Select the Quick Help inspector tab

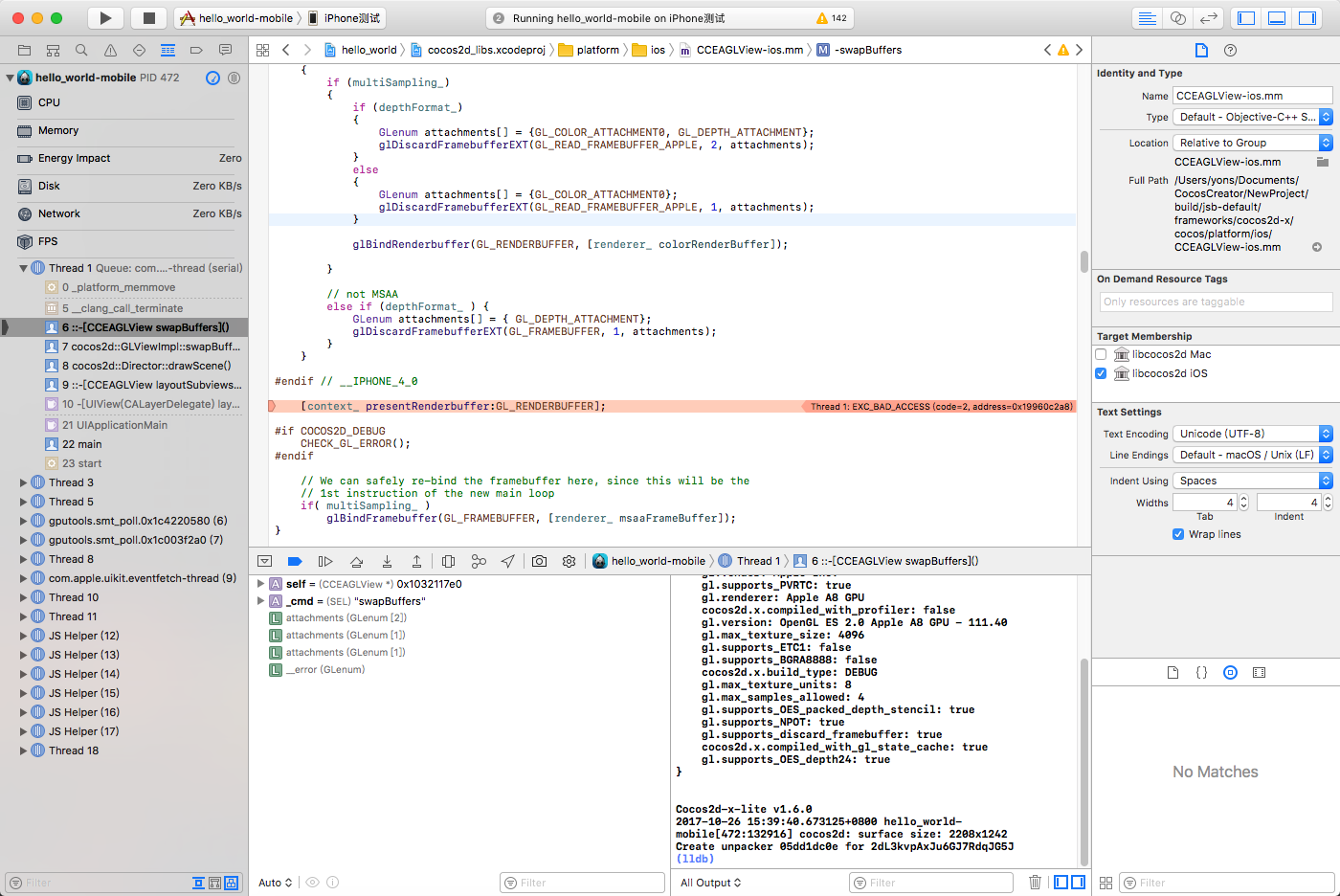pyautogui.click(x=1231, y=50)
